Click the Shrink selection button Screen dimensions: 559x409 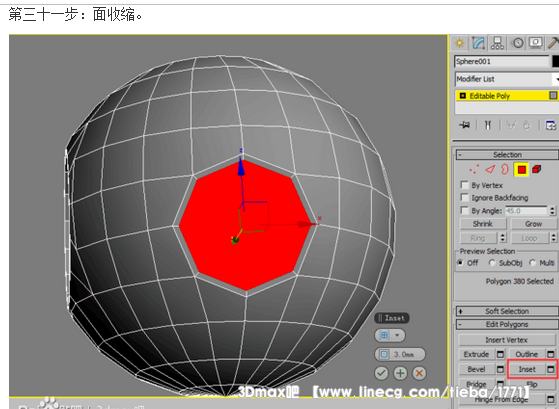click(x=483, y=224)
